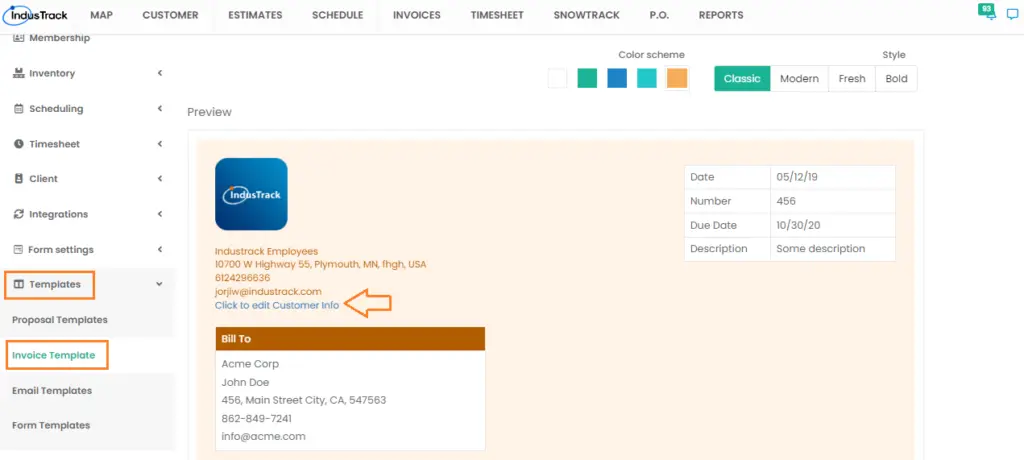The height and width of the screenshot is (460, 1024).
Task: Select the Bold style
Action: 897,78
